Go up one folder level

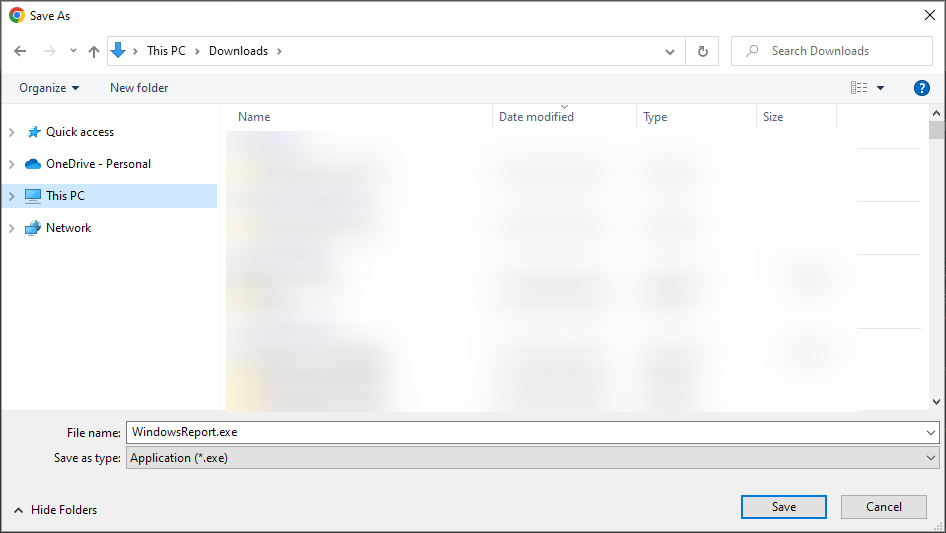tap(94, 51)
